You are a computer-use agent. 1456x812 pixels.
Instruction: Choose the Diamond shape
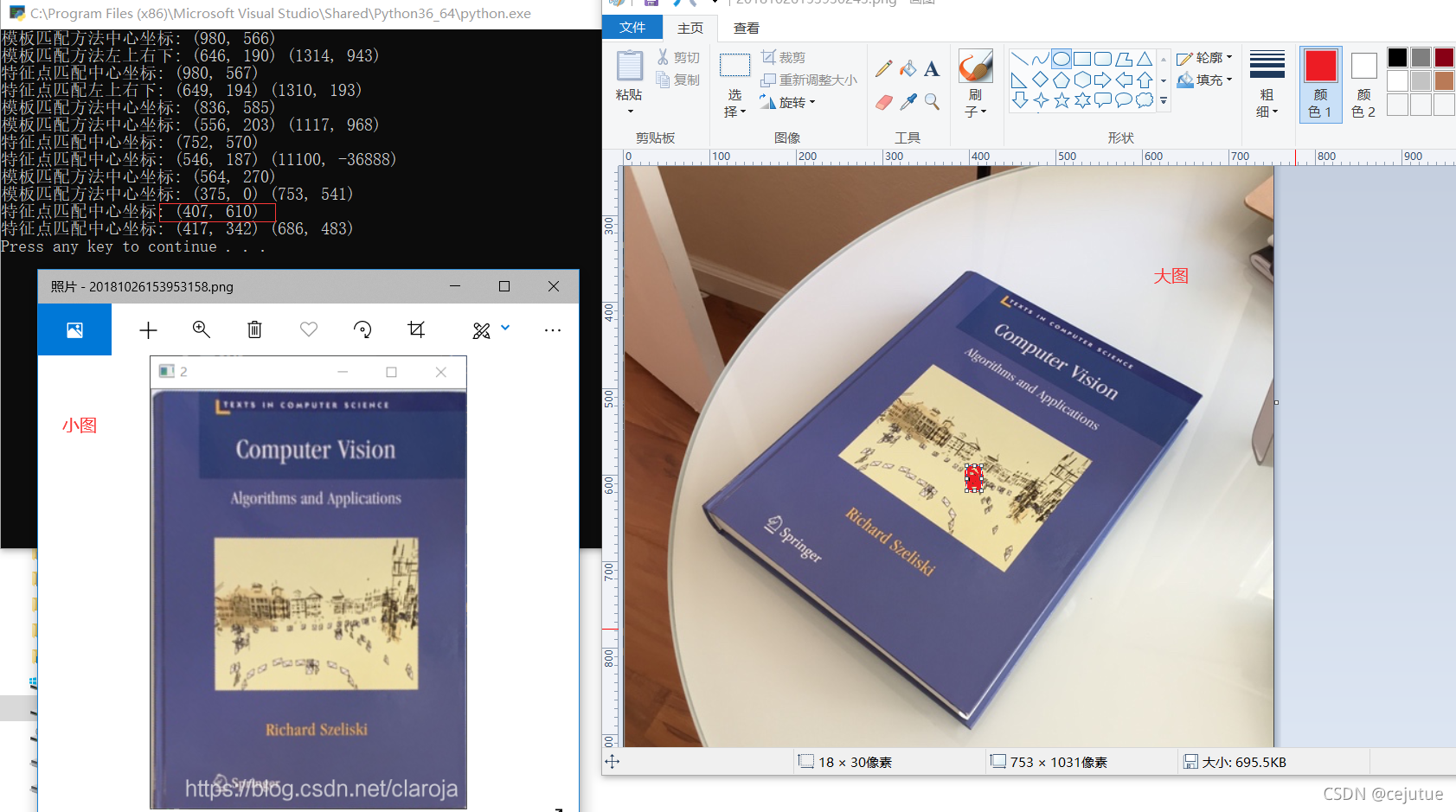click(x=1041, y=80)
